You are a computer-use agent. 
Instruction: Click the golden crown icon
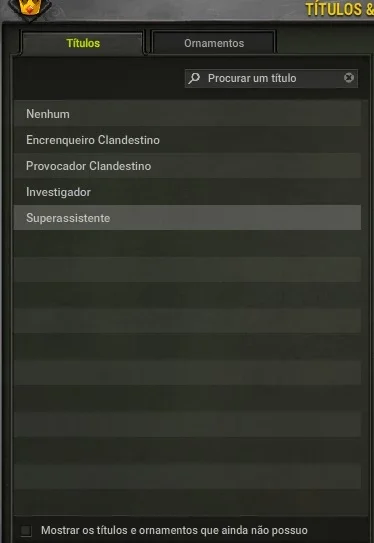tap(30, 8)
